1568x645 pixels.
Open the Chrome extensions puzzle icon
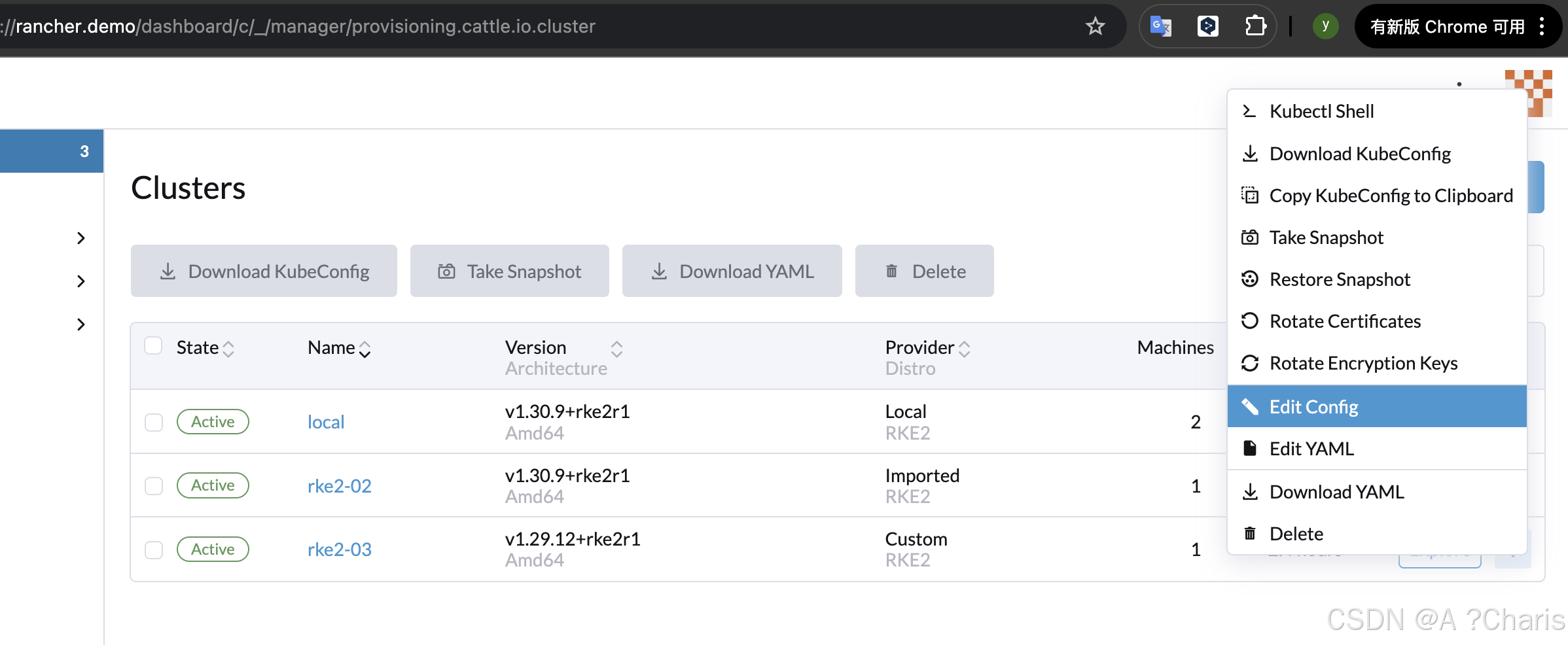[x=1255, y=26]
